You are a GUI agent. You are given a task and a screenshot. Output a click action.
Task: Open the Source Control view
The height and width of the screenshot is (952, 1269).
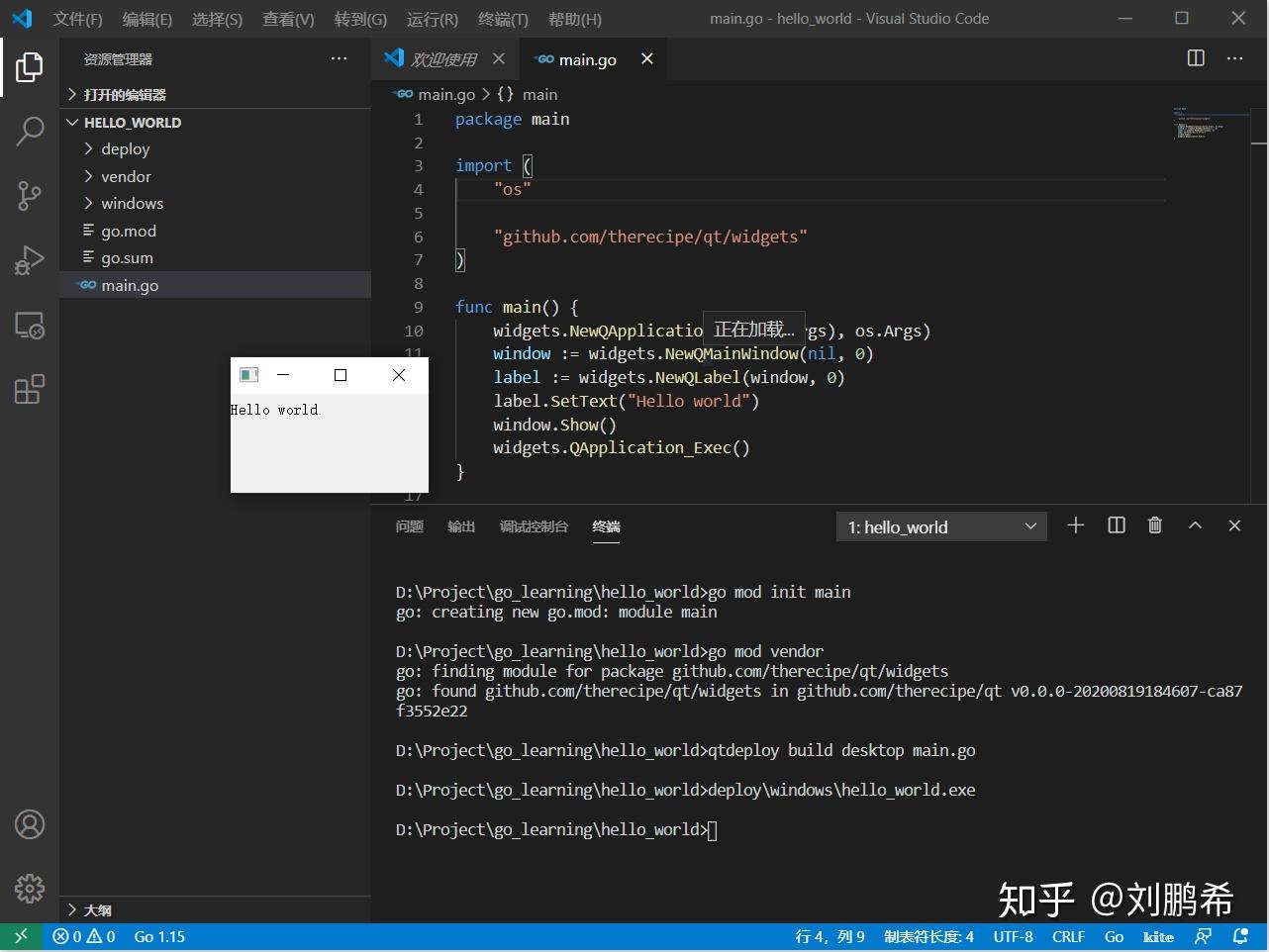point(30,195)
